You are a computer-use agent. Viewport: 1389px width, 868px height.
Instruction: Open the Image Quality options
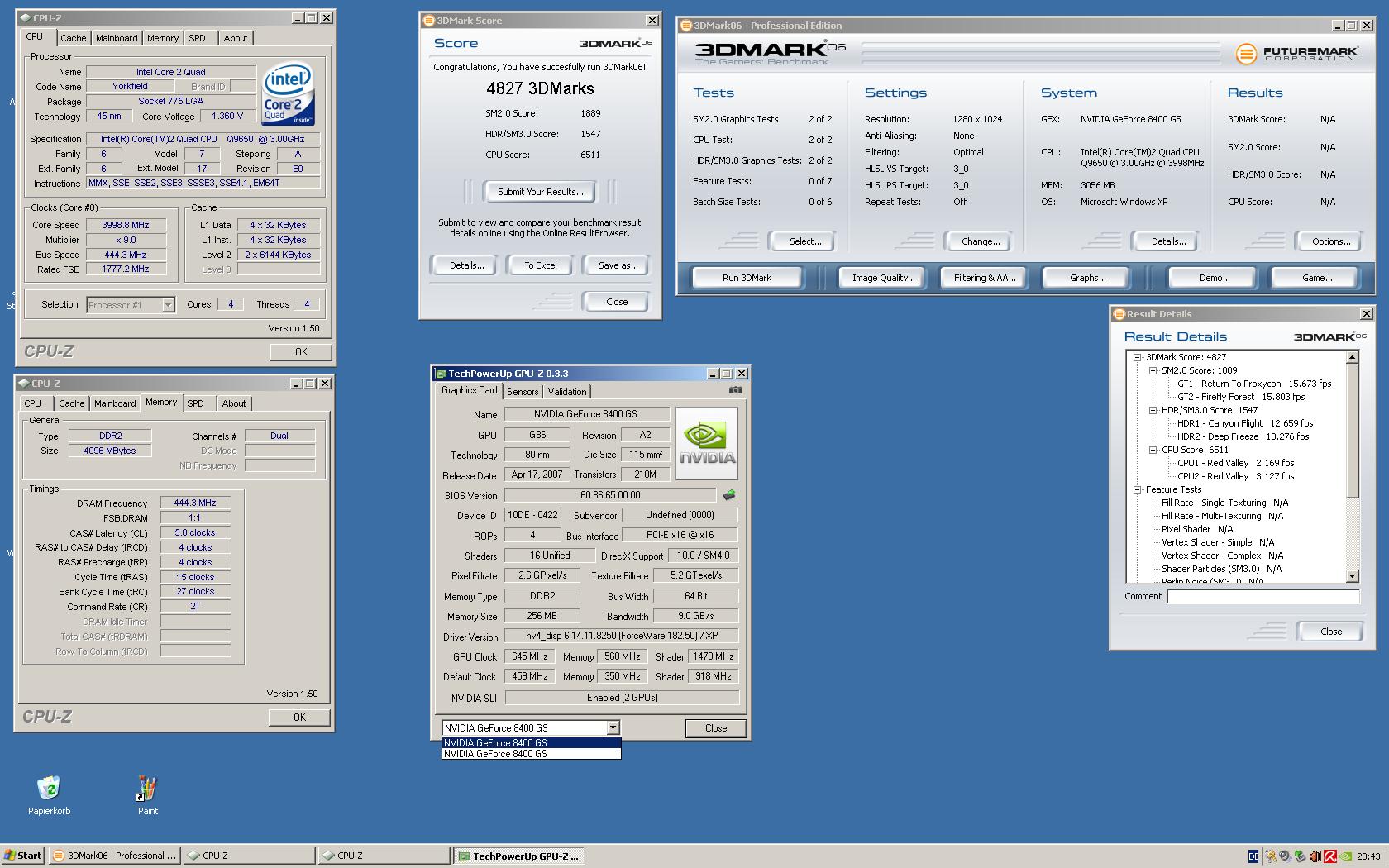883,278
